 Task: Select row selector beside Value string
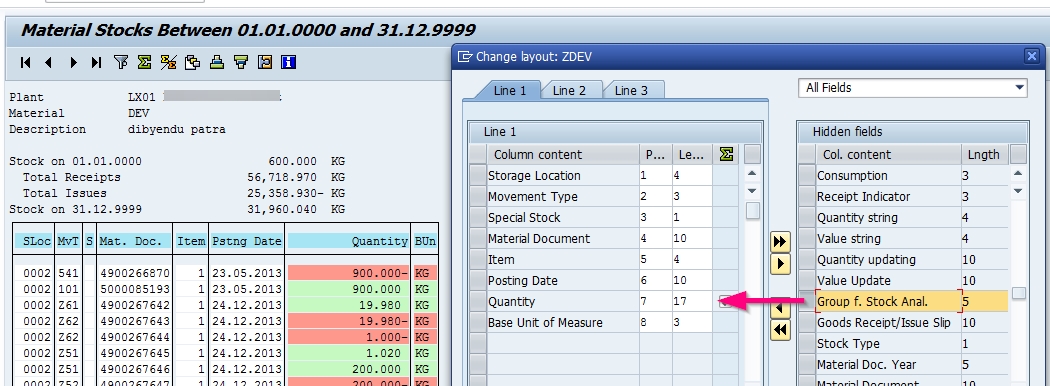(x=808, y=239)
